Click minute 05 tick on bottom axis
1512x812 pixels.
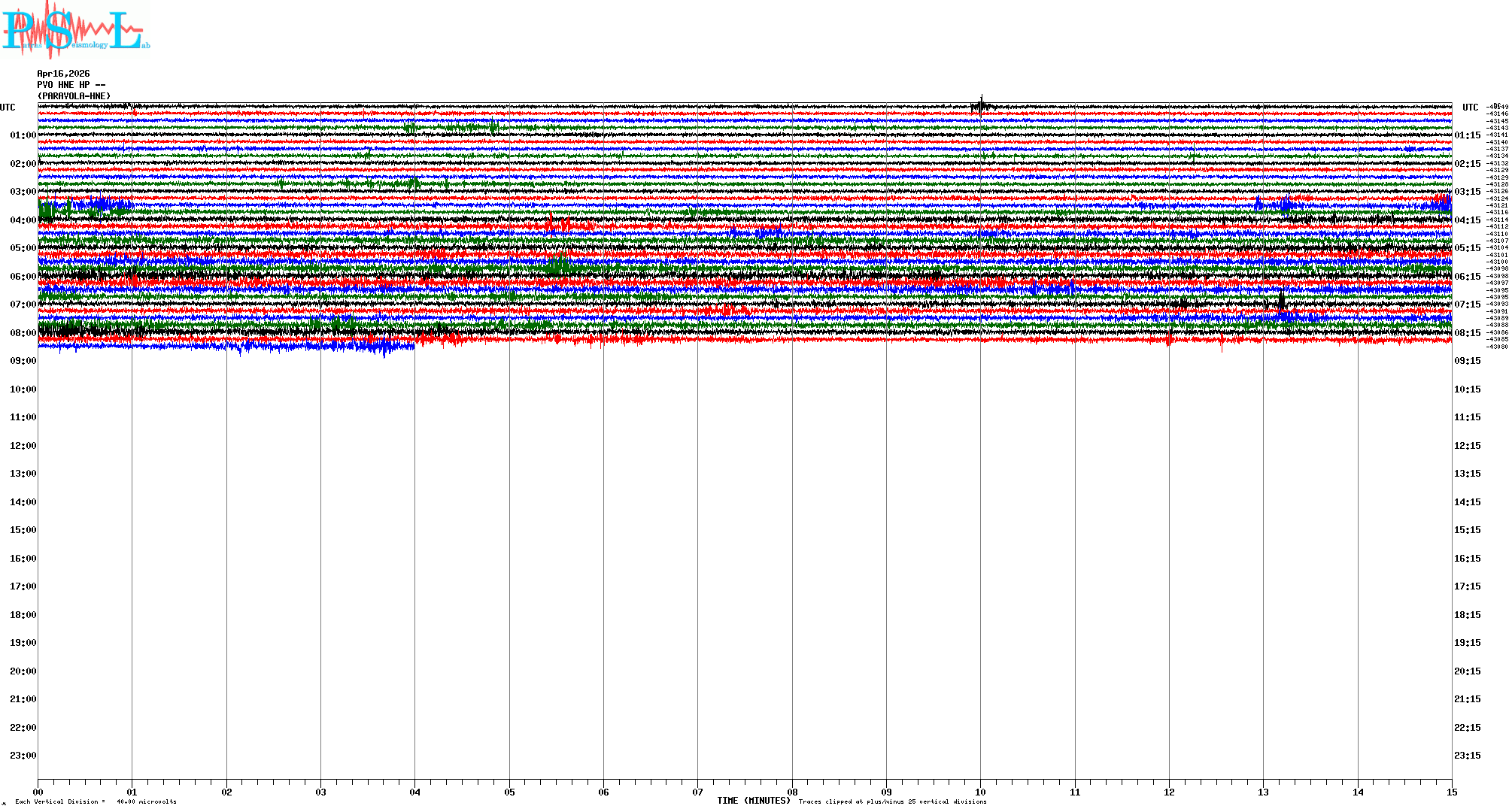click(509, 792)
